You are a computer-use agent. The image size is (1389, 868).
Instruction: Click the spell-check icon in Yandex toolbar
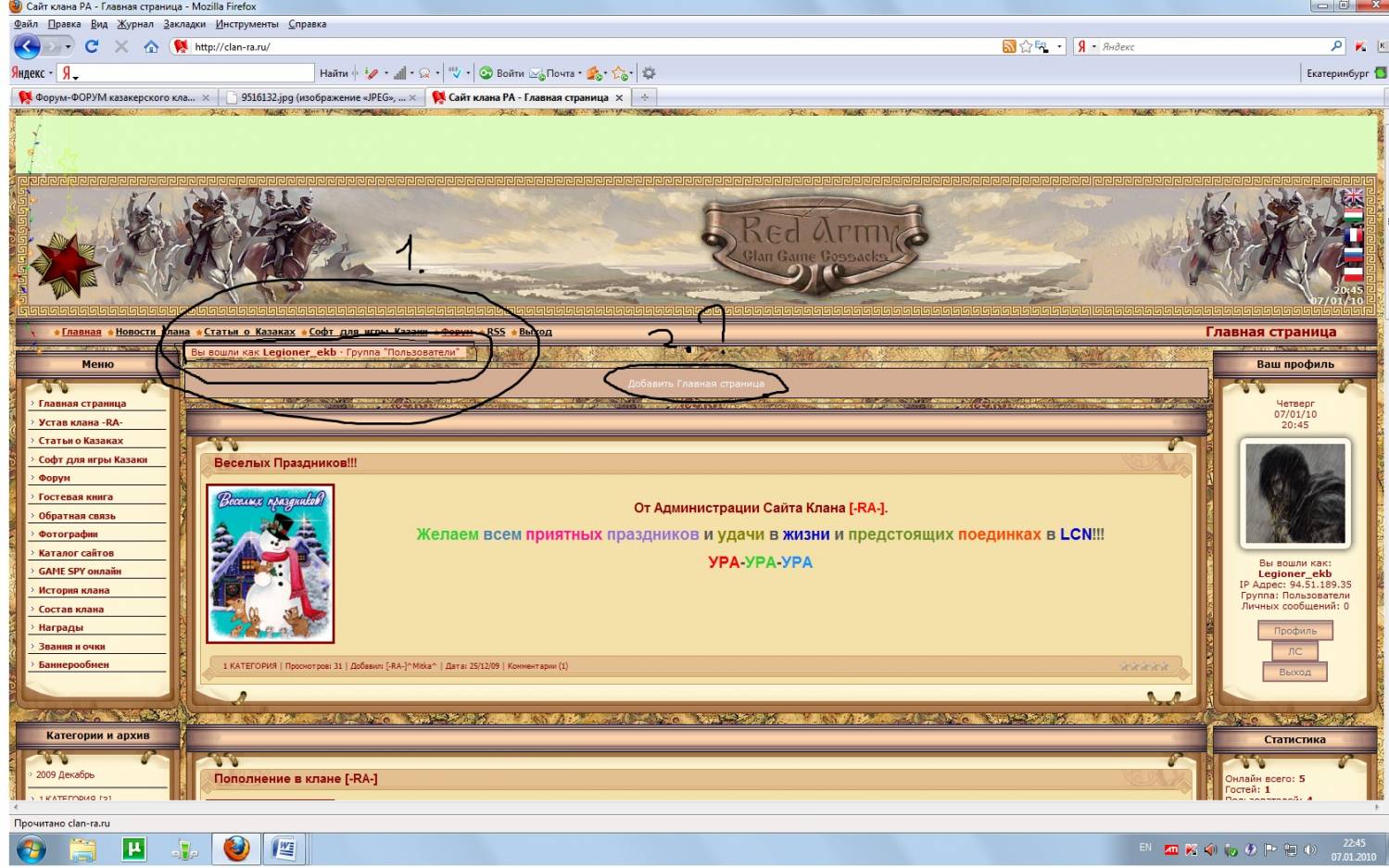(x=454, y=72)
